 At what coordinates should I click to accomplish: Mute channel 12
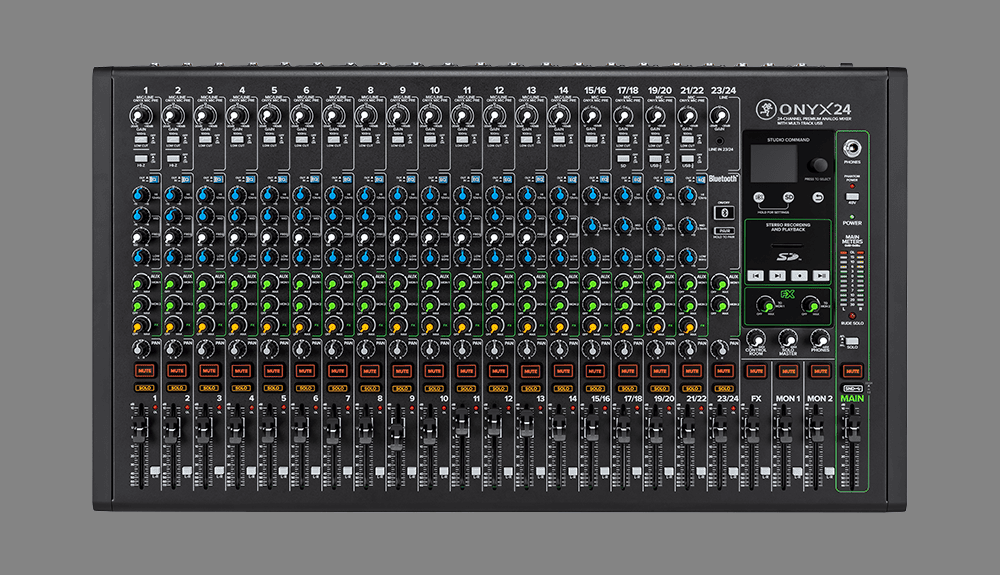499,370
